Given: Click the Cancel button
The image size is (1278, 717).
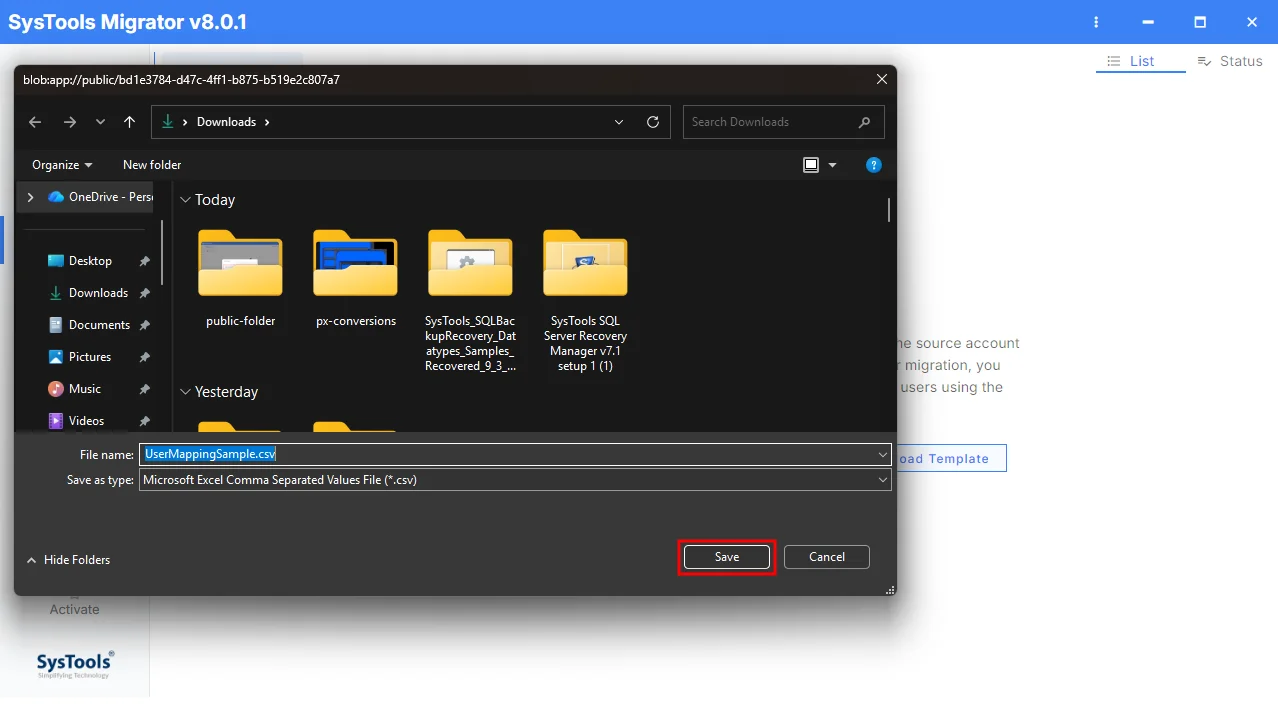Looking at the screenshot, I should pos(827,557).
